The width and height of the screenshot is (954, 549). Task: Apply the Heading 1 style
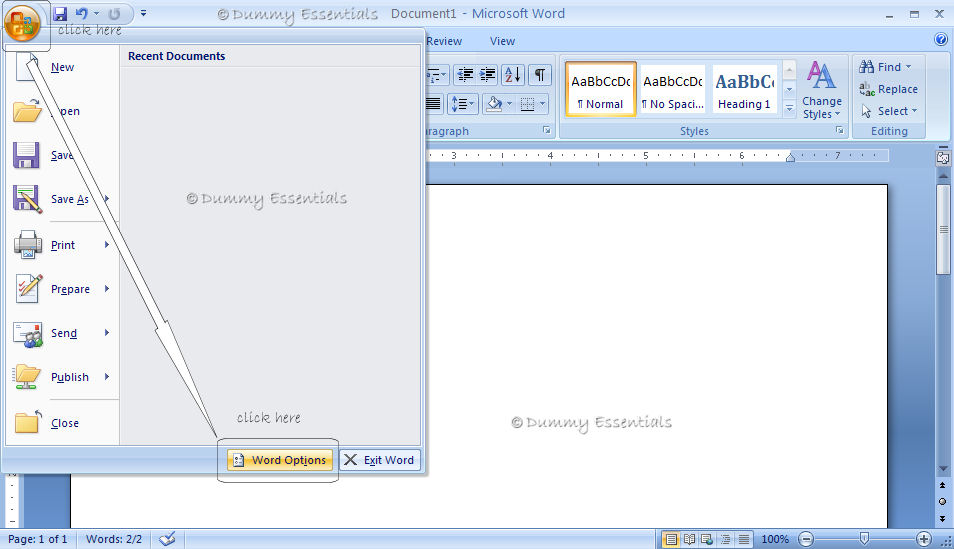tap(745, 89)
